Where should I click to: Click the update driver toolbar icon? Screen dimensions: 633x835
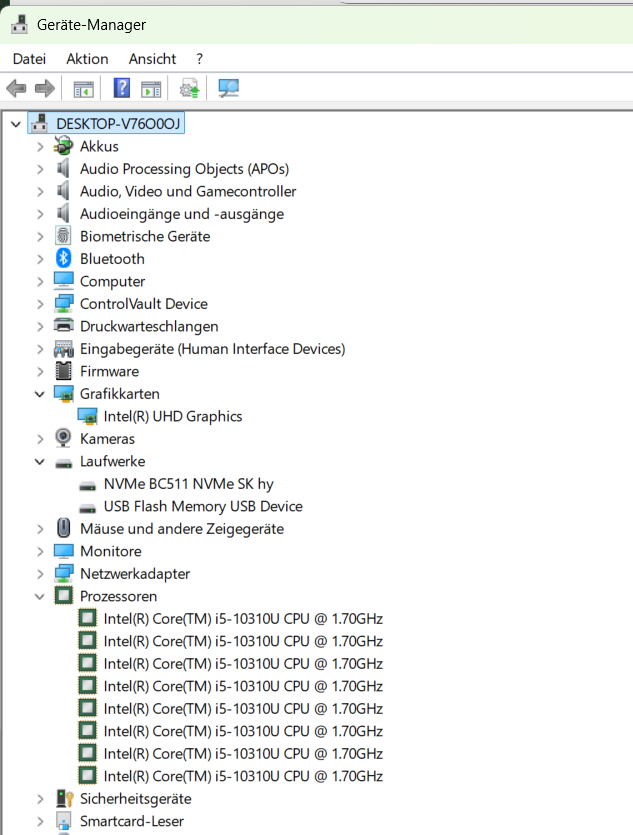pyautogui.click(x=190, y=88)
